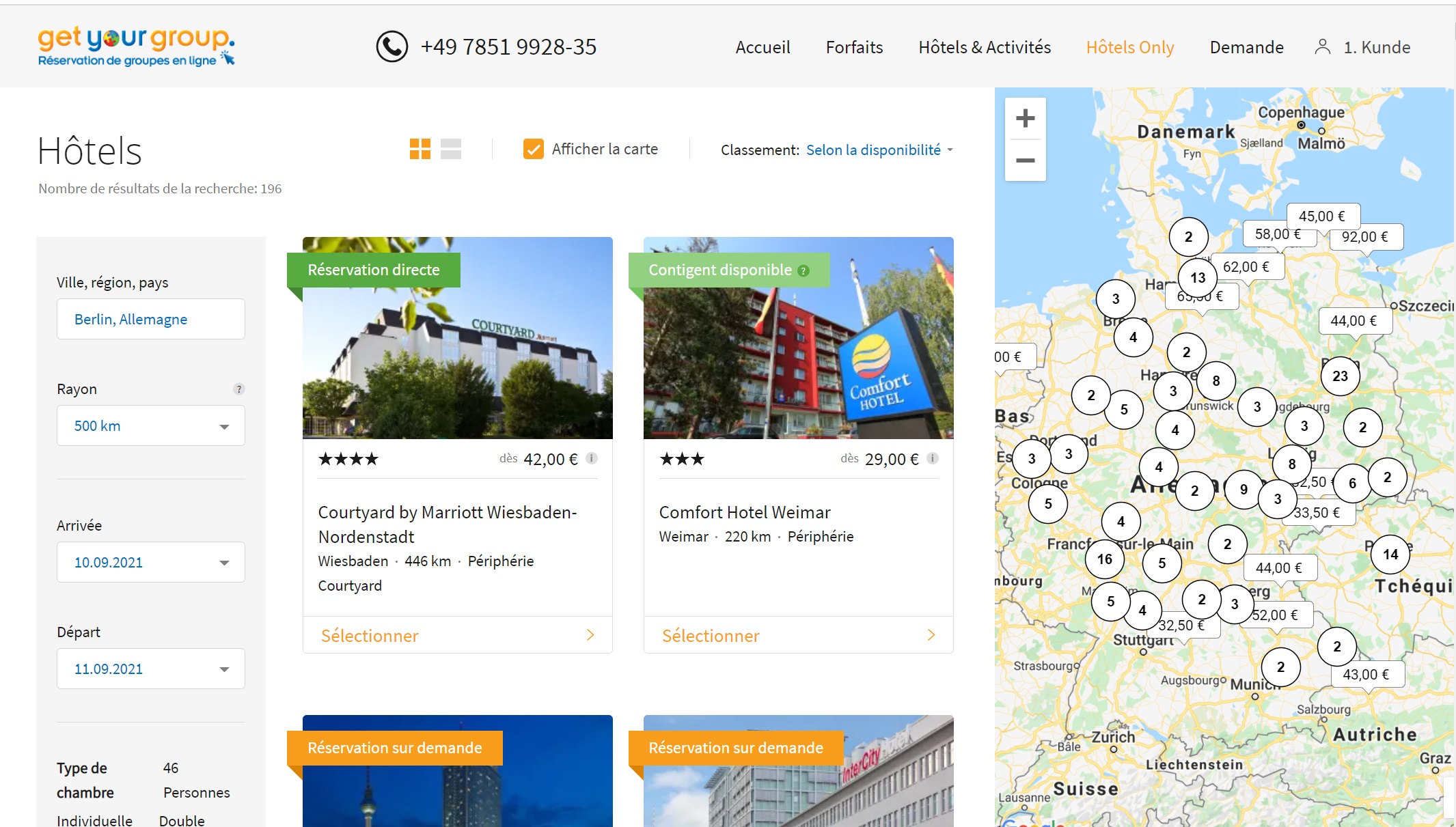
Task: Open price info icon for Courtyard hotel
Action: tap(592, 458)
